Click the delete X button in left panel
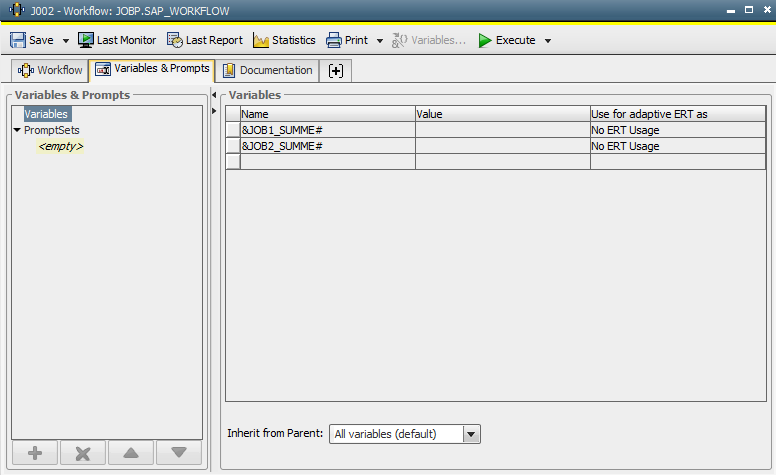 click(x=83, y=452)
